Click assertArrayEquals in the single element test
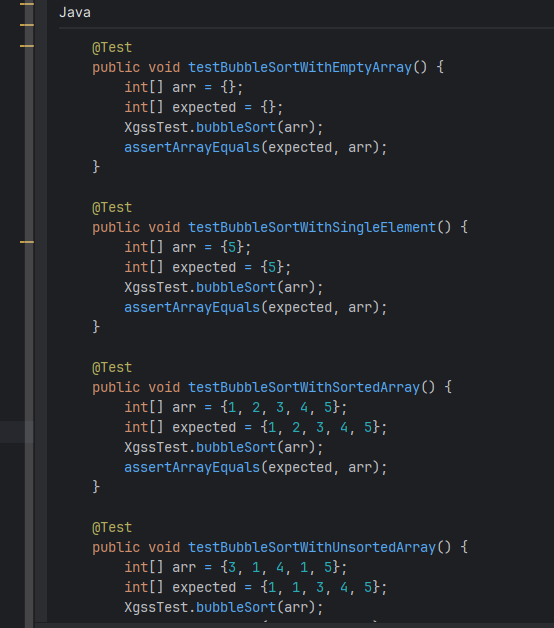Screen dimensions: 554x628 tap(192, 308)
